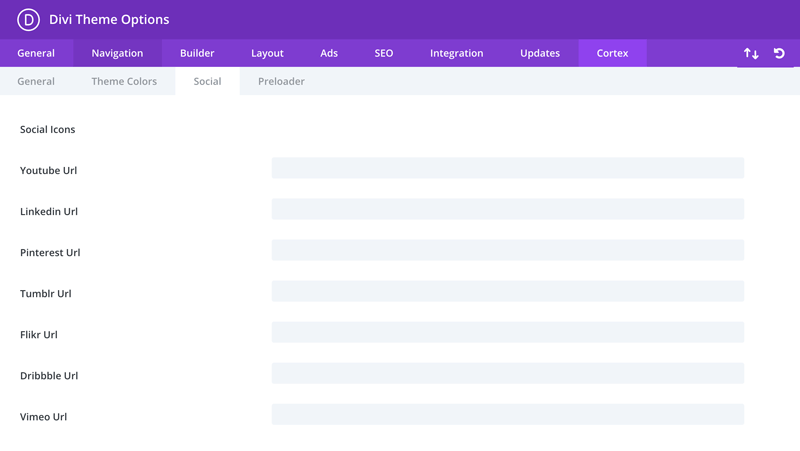Click the Vimeo Url input field
800x451 pixels.
pos(508,414)
